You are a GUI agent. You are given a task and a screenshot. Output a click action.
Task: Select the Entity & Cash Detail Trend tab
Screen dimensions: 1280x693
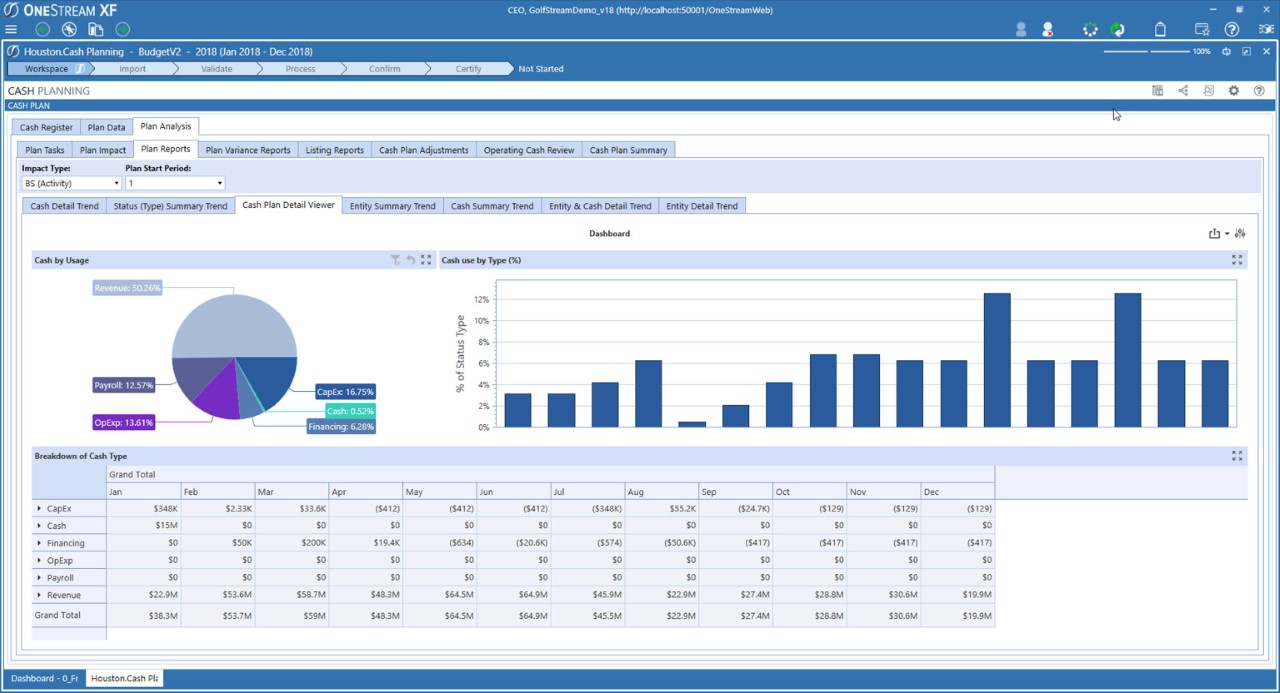tap(600, 206)
